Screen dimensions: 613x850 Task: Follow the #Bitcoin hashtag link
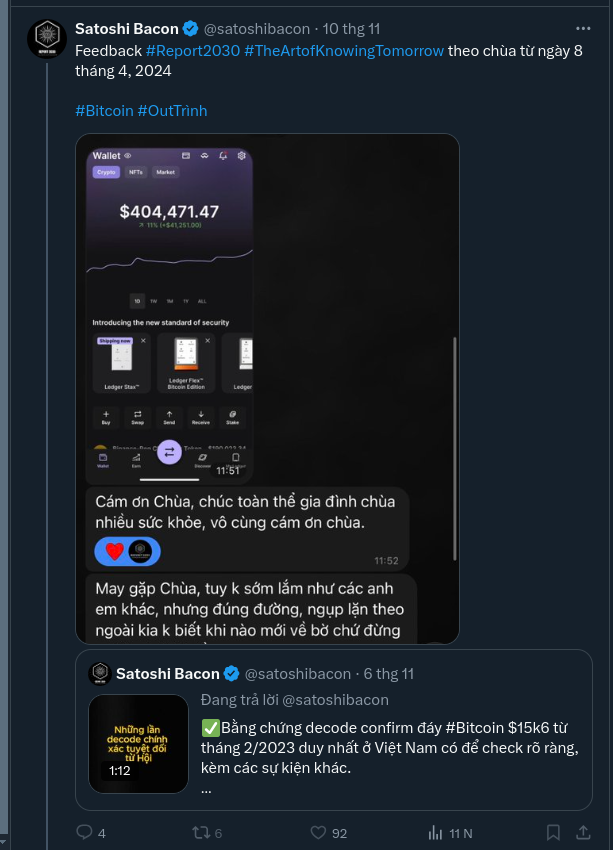point(104,111)
